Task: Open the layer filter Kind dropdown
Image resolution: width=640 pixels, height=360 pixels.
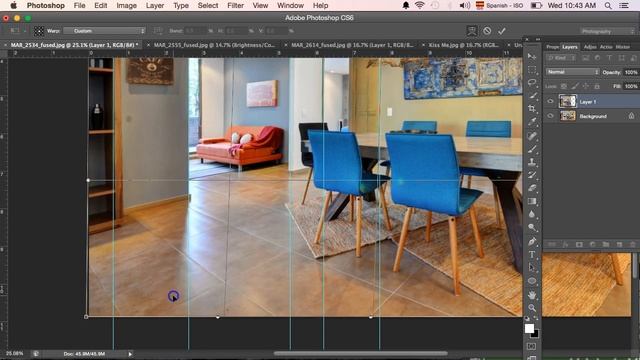Action: 561,58
